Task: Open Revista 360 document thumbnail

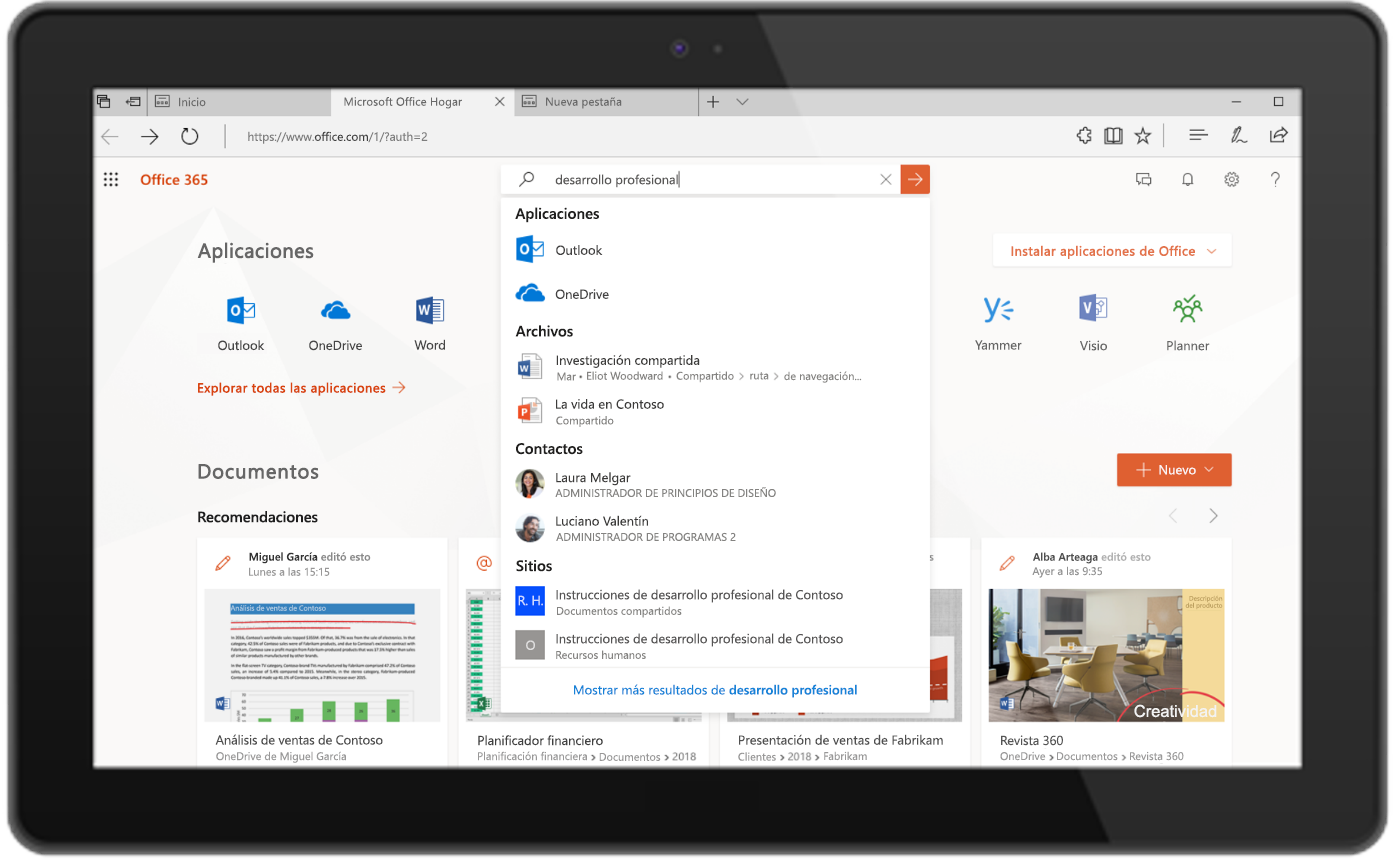Action: 1106,655
